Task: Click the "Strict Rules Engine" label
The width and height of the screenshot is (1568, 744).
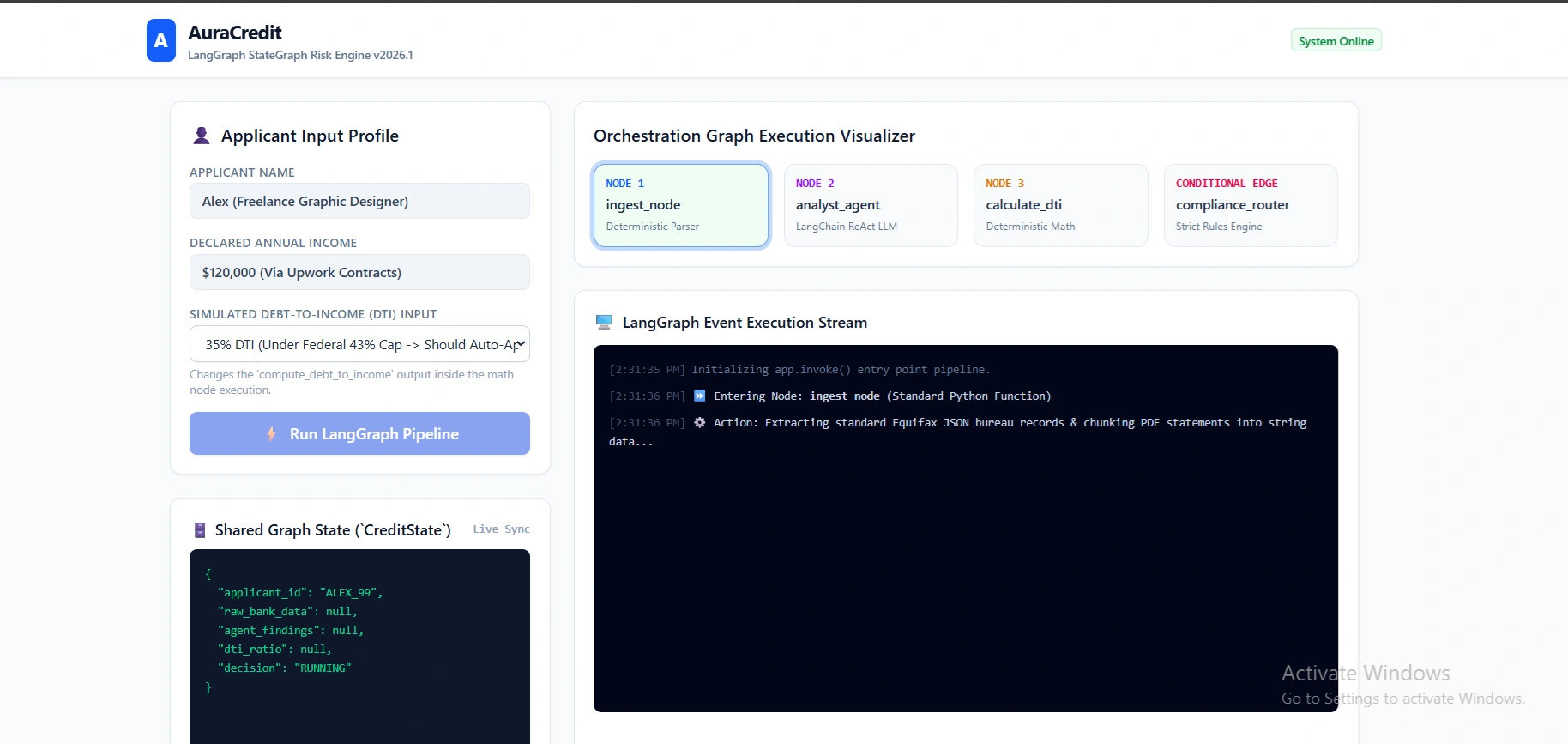Action: click(x=1219, y=227)
